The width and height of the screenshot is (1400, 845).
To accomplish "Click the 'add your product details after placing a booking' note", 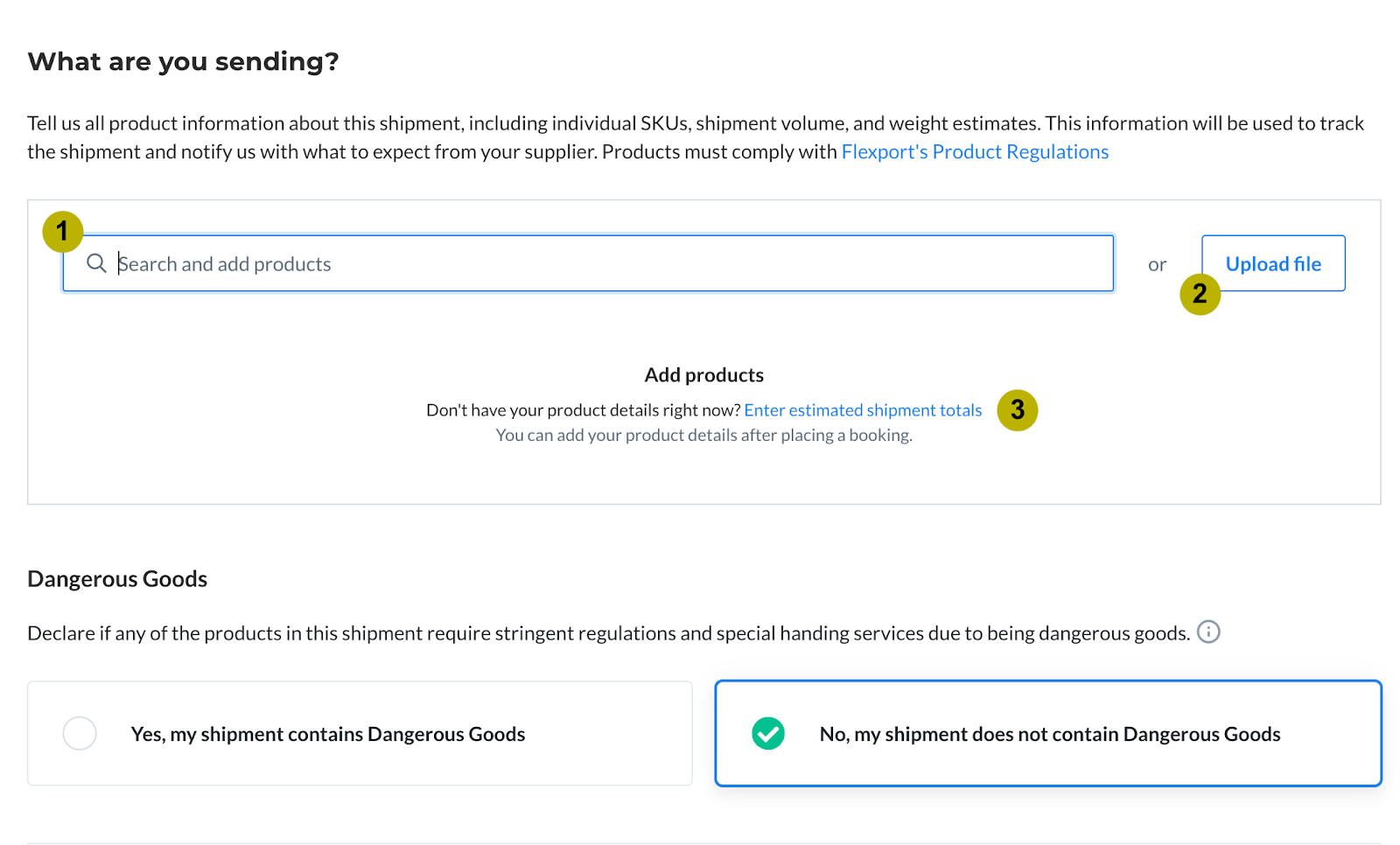I will (x=704, y=436).
